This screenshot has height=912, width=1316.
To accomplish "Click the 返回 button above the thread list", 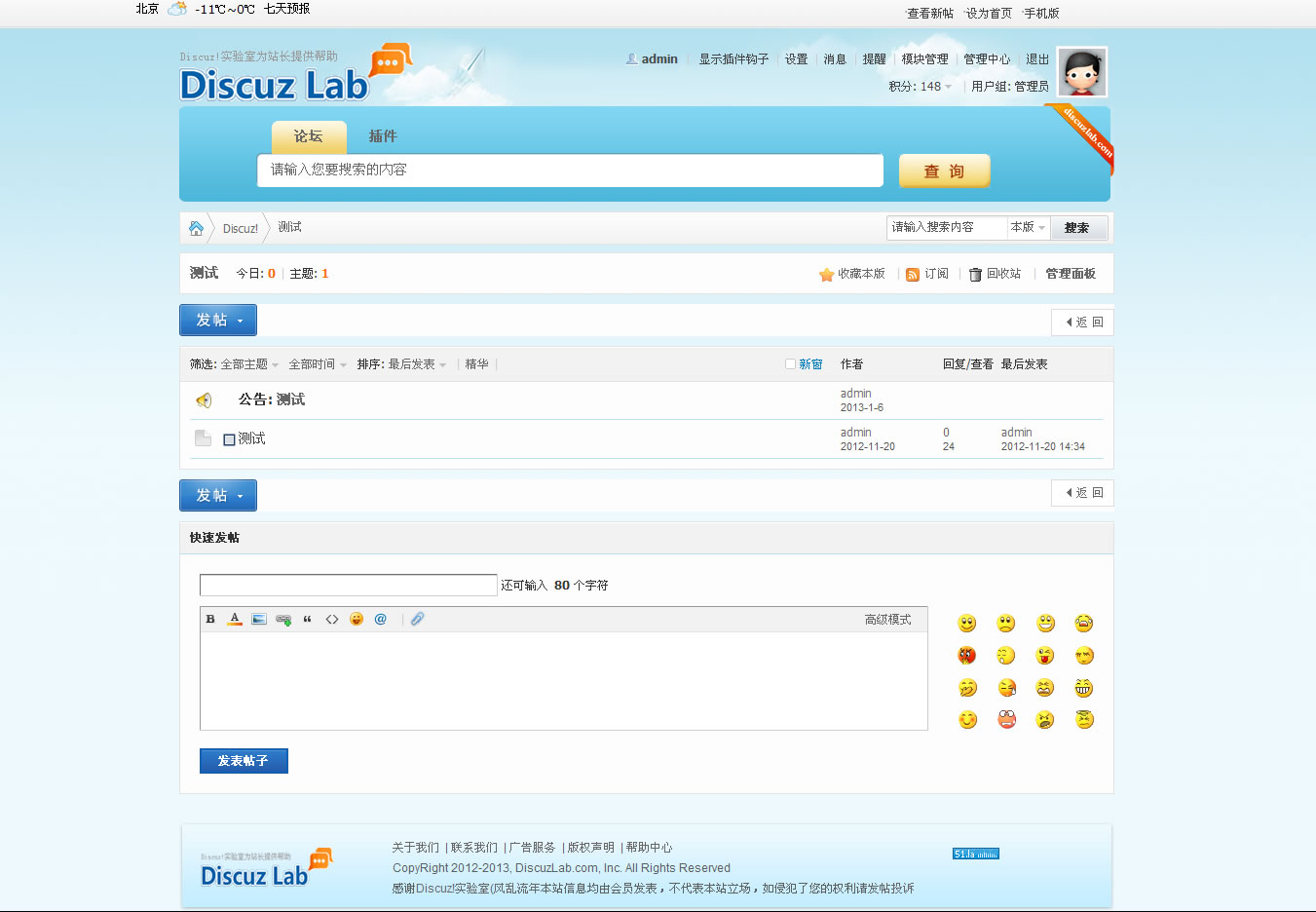I will [x=1082, y=323].
